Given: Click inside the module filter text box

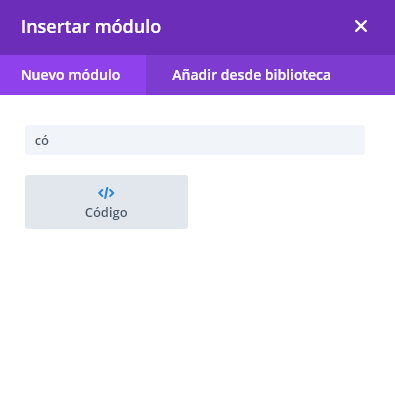Looking at the screenshot, I should pos(195,140).
